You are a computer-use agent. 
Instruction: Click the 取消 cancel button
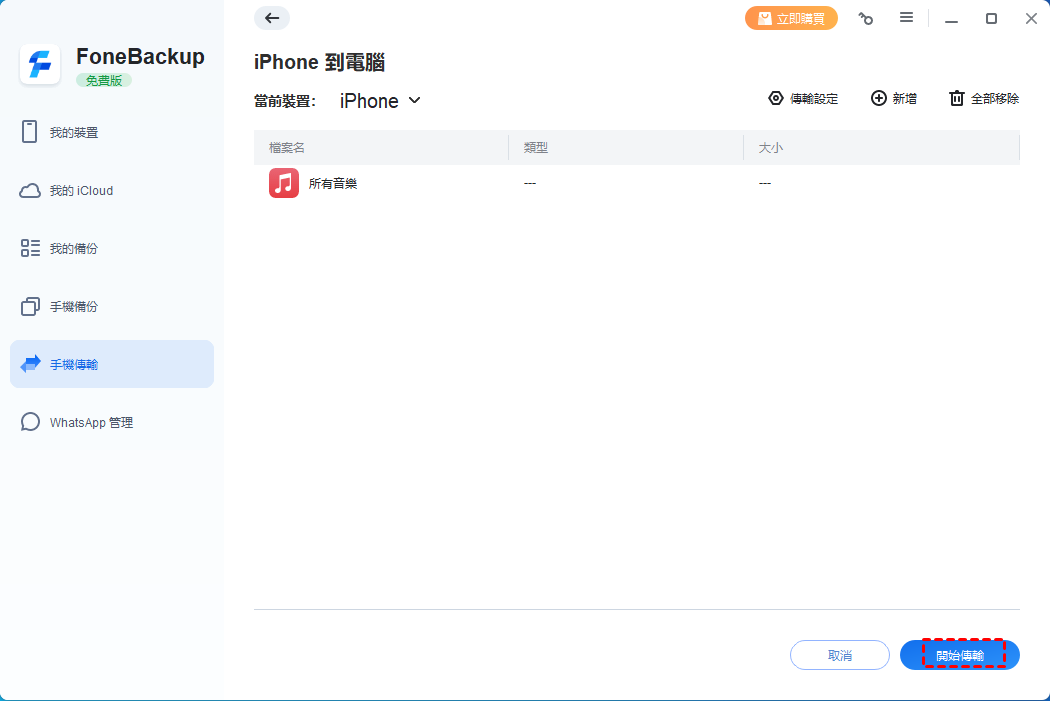pos(840,655)
